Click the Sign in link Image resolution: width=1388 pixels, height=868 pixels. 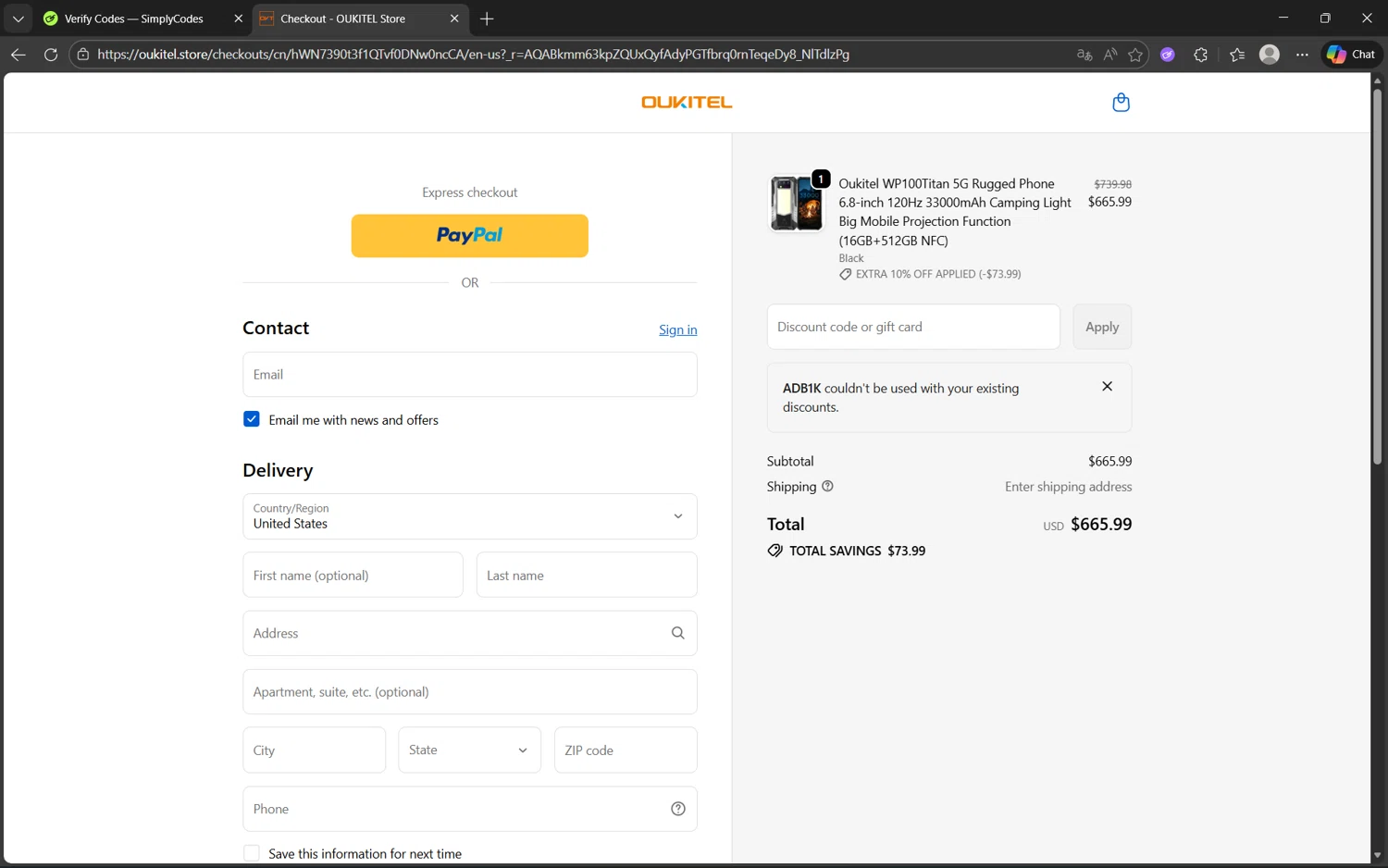[x=678, y=329]
